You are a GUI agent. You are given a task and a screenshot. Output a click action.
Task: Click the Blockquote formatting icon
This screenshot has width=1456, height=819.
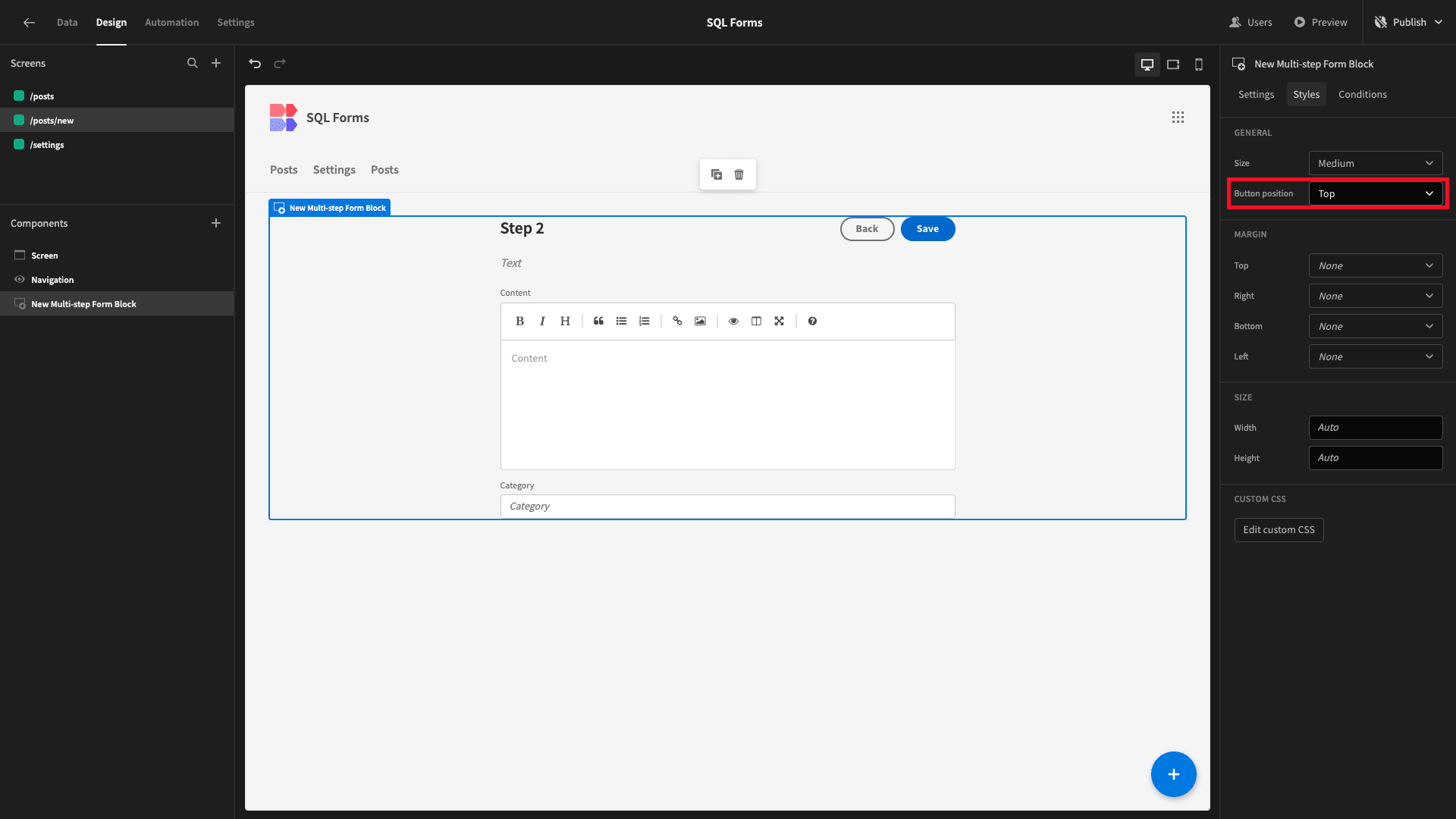click(598, 321)
